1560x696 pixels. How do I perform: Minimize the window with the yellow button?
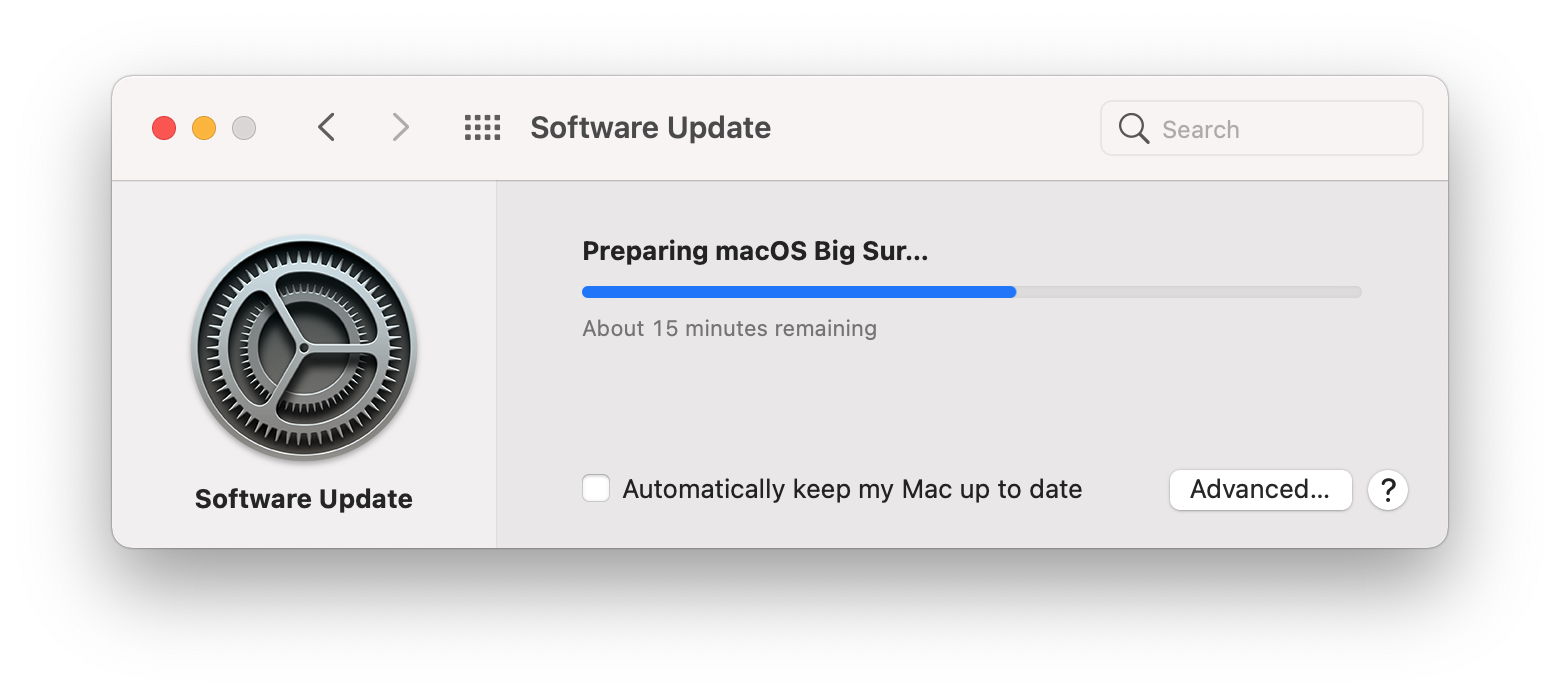tap(204, 128)
